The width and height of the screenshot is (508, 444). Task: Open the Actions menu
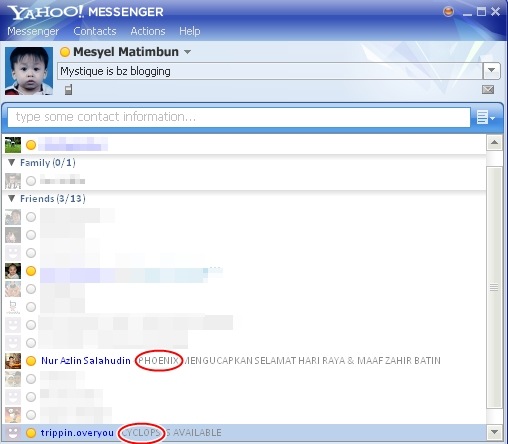coord(148,31)
